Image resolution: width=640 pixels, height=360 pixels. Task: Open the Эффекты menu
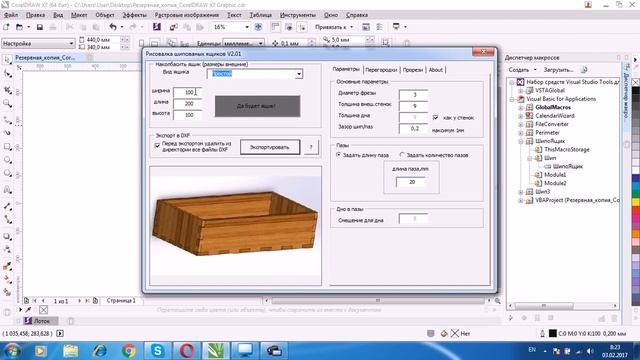tap(134, 15)
